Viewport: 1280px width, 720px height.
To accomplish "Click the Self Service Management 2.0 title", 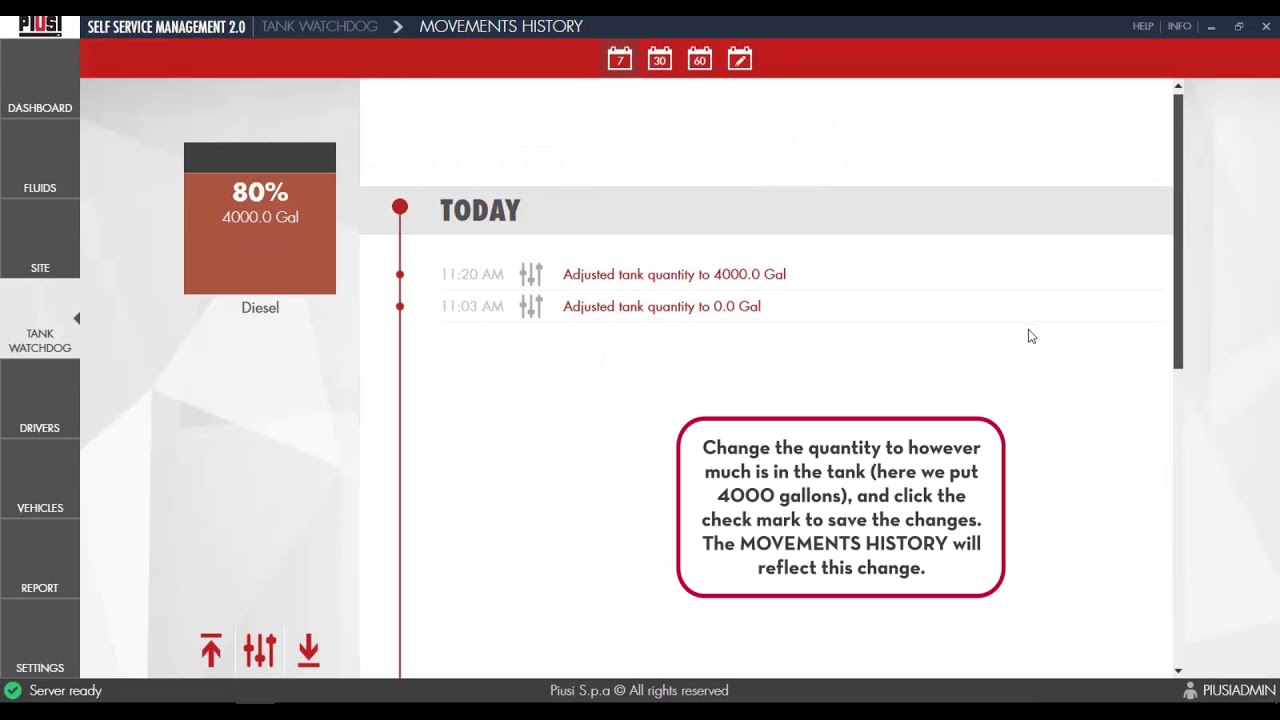I will pyautogui.click(x=166, y=27).
